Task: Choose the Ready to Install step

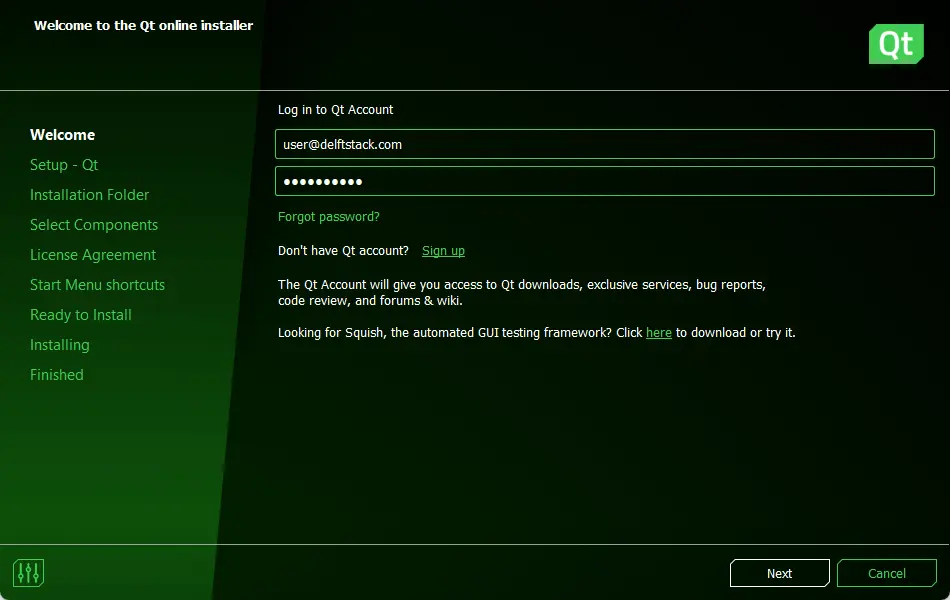Action: point(81,315)
